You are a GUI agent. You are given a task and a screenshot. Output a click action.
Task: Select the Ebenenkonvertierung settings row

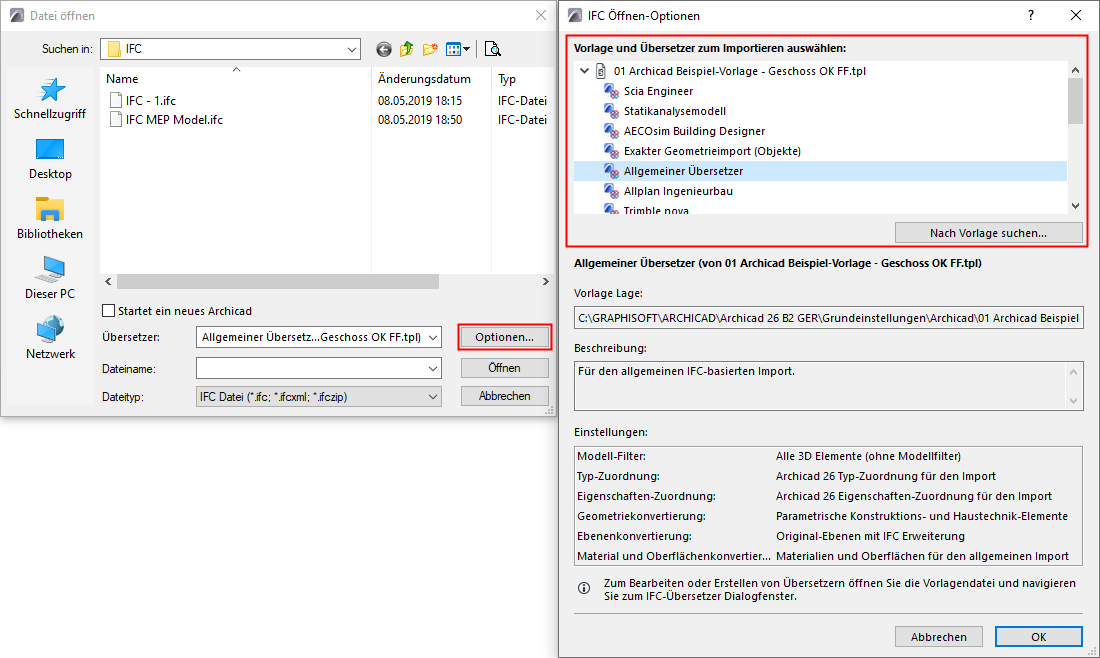tap(829, 536)
